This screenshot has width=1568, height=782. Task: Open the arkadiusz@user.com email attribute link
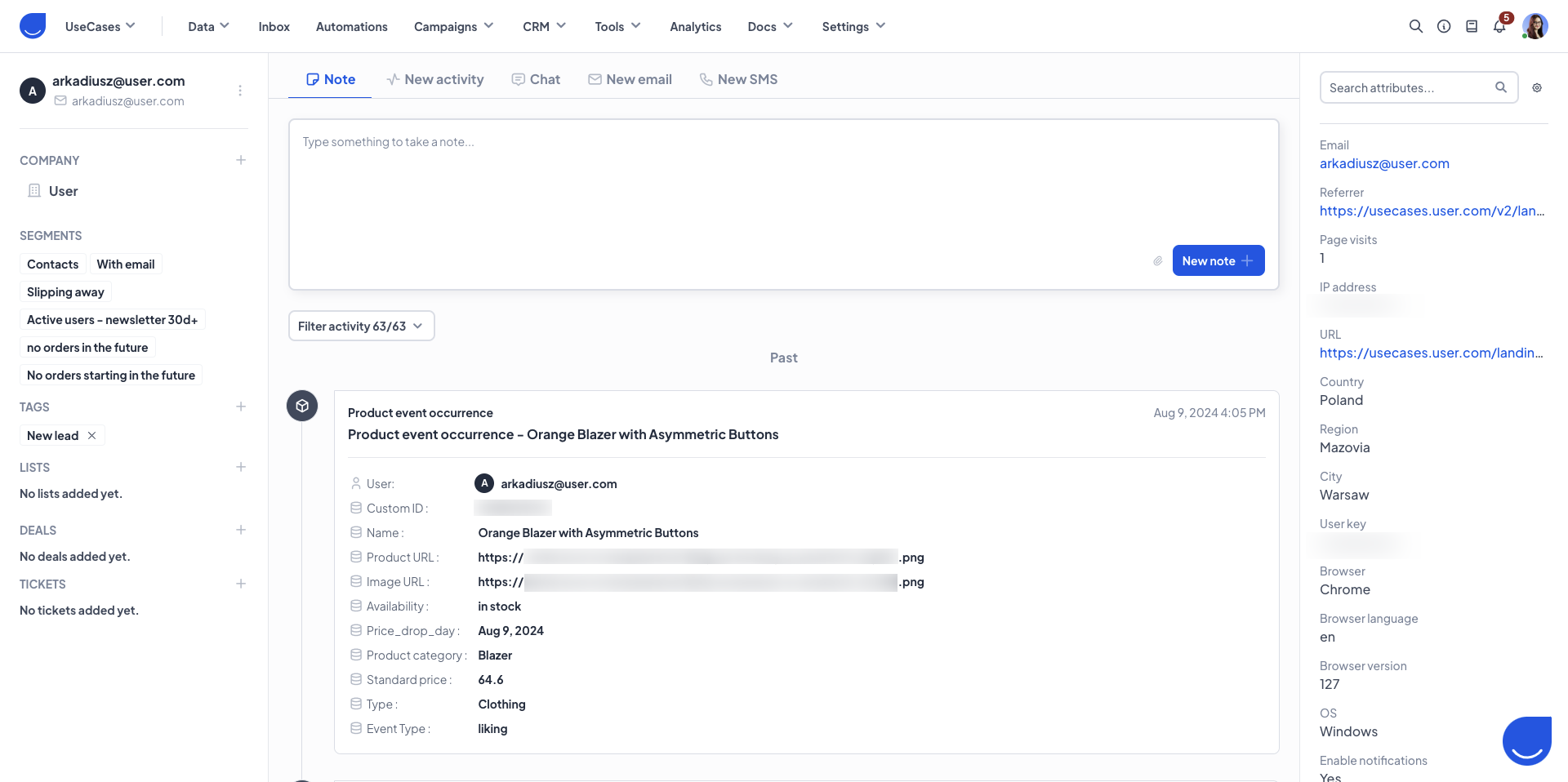click(1384, 163)
